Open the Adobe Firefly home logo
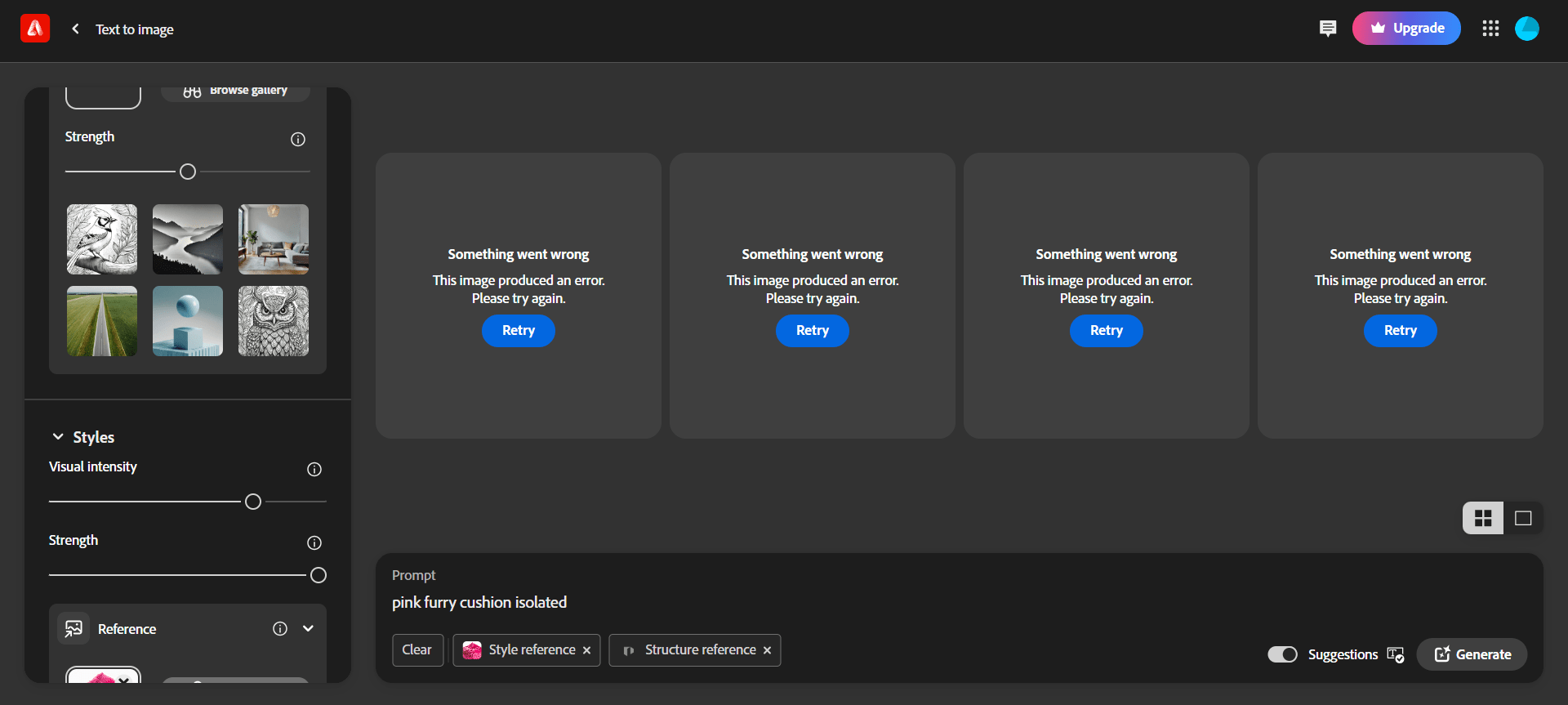This screenshot has height=705, width=1568. [35, 29]
